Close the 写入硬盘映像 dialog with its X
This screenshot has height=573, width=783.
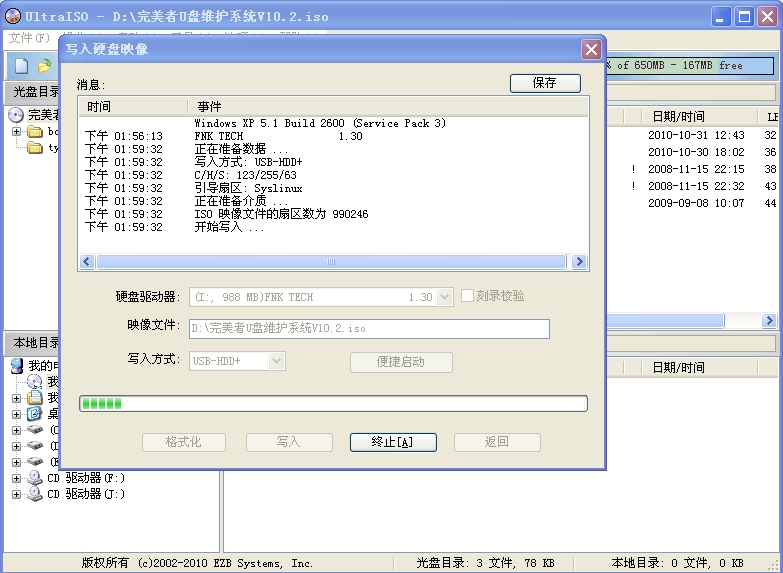pos(591,49)
